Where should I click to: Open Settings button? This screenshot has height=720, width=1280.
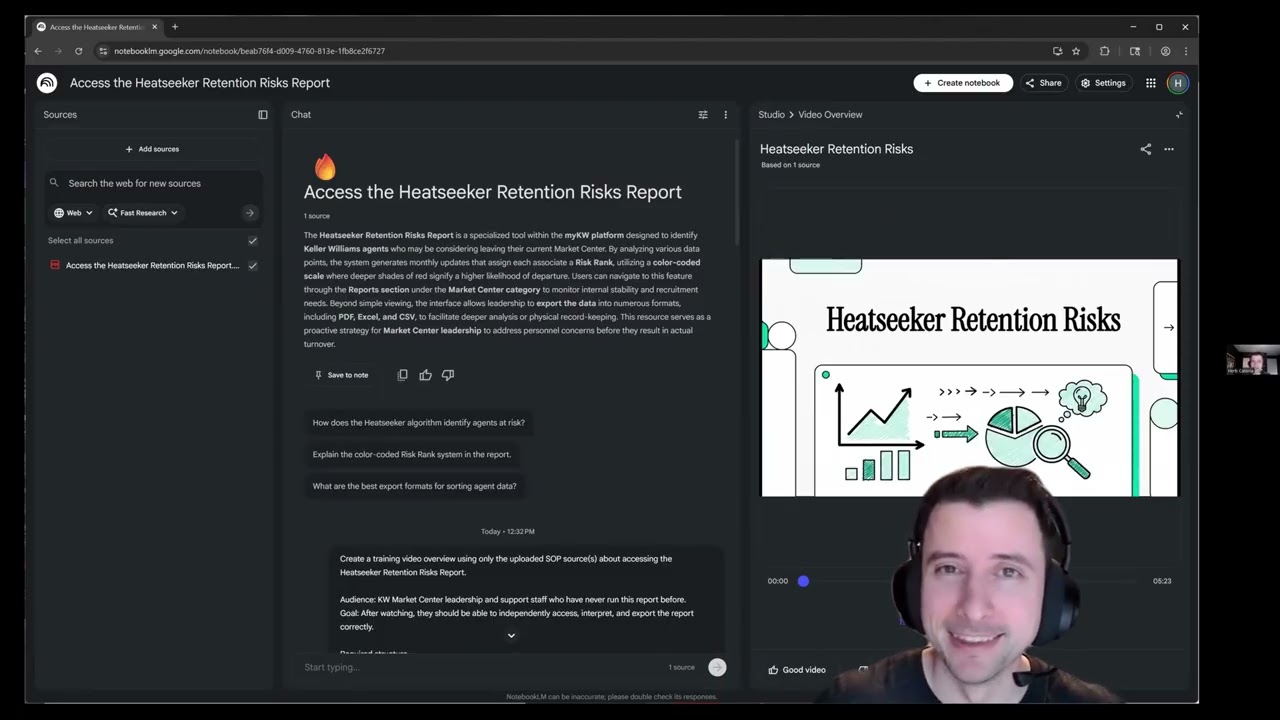coord(1103,83)
